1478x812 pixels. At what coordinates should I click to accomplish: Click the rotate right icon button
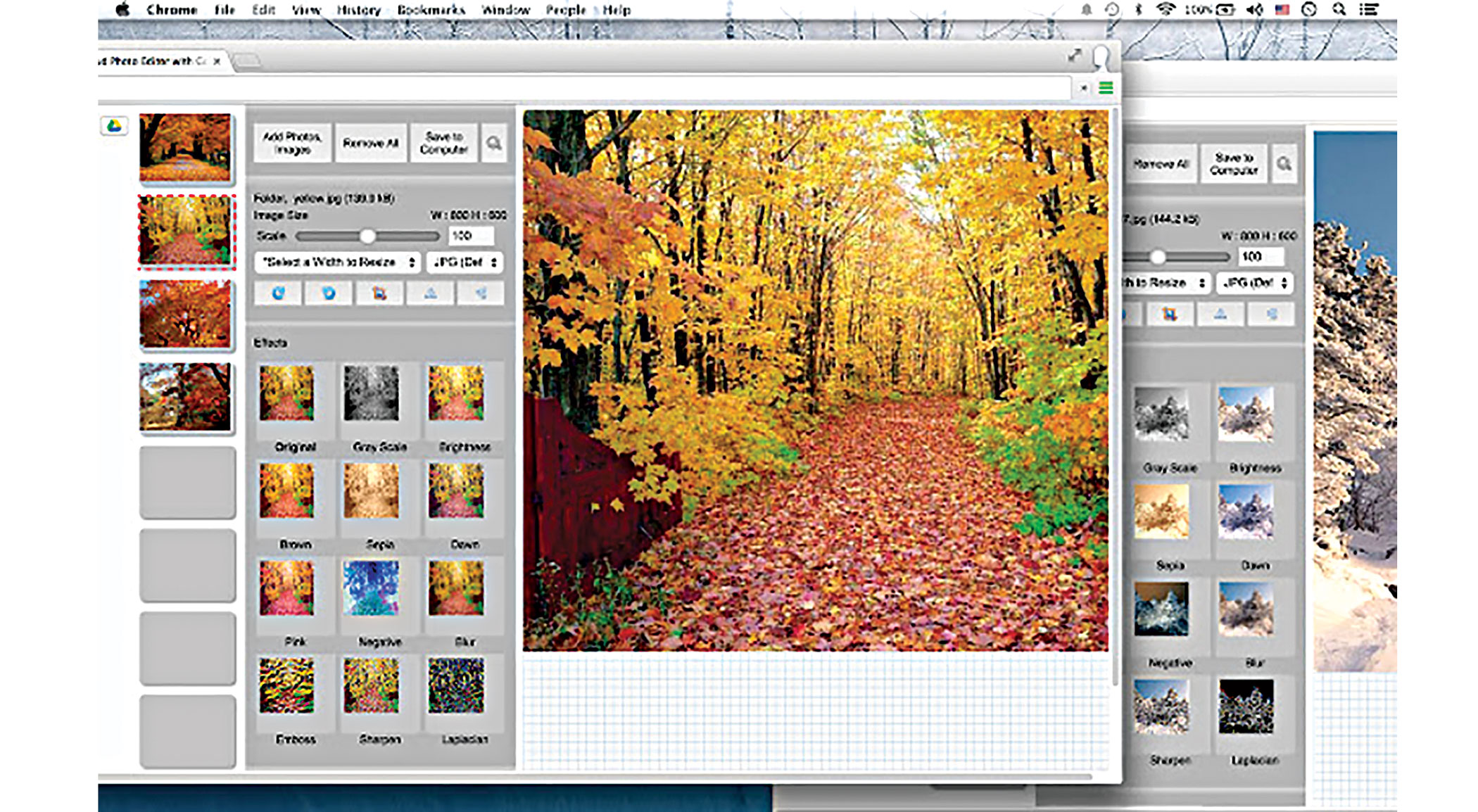(329, 293)
